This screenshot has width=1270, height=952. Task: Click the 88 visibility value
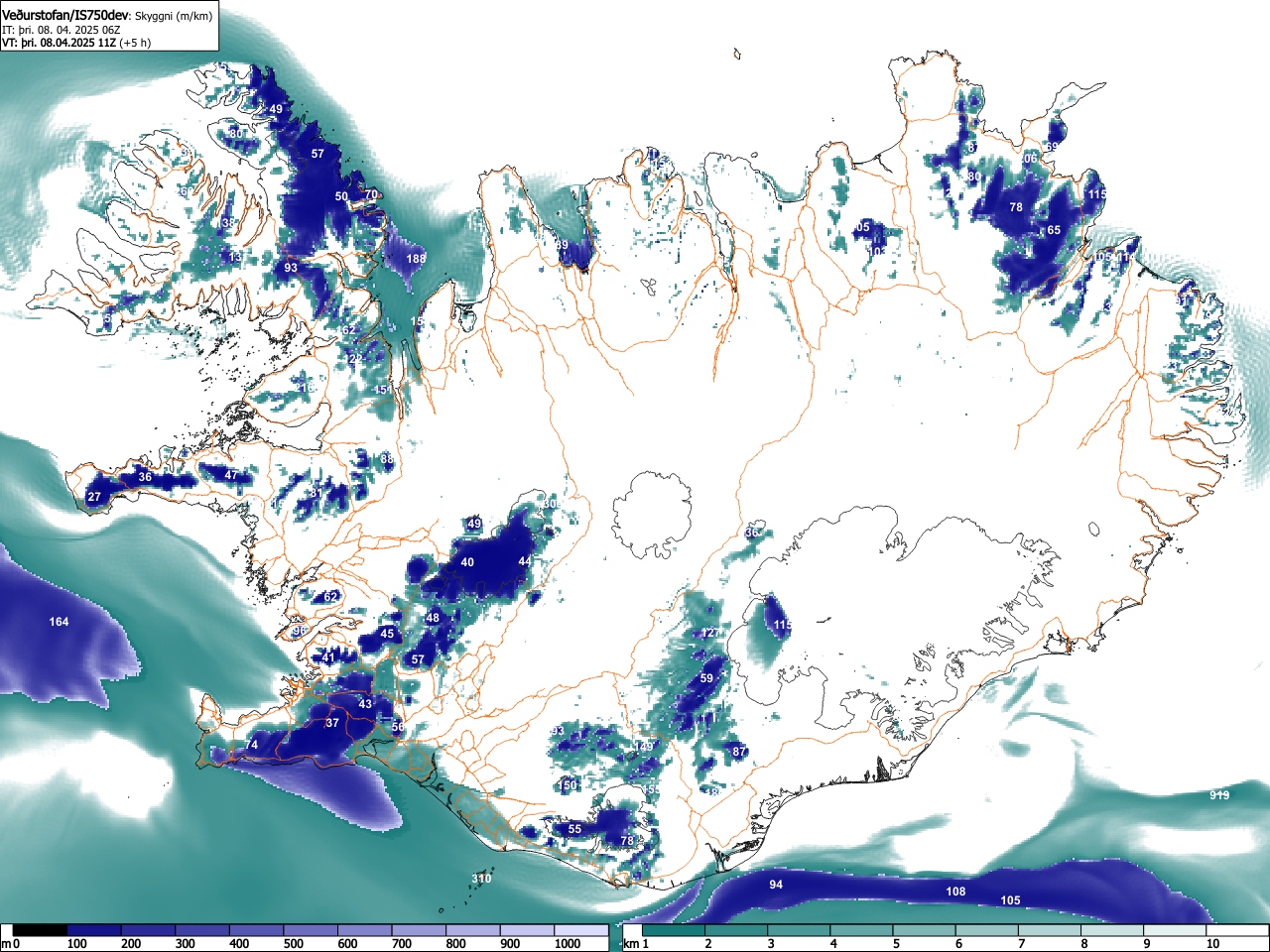(387, 459)
